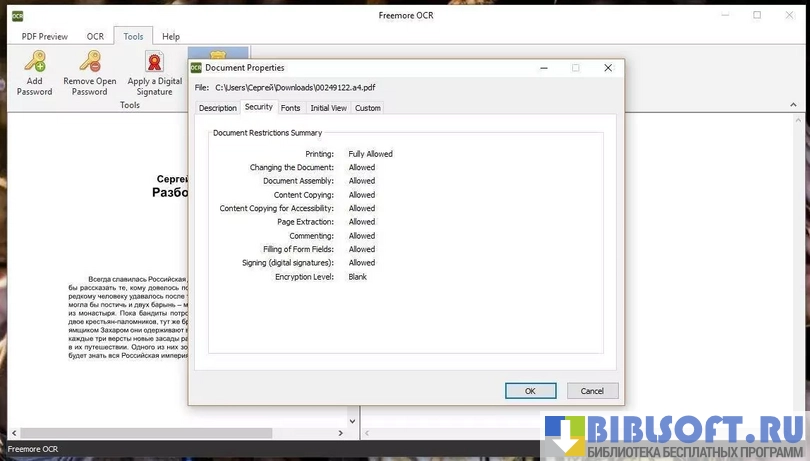
Task: Select the Tools ribbon tab
Action: tap(133, 36)
